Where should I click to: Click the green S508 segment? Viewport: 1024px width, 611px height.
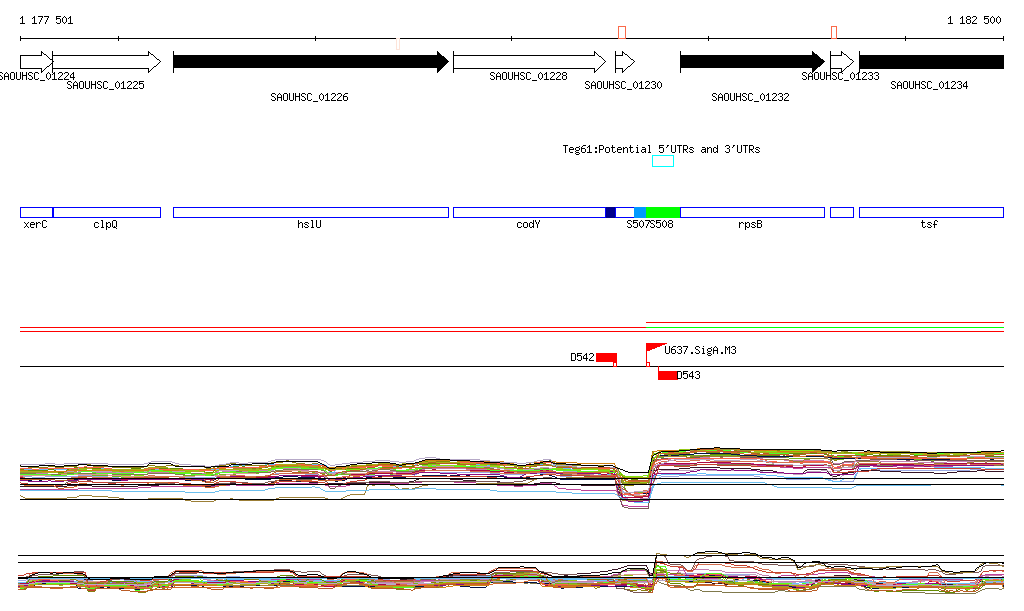[662, 212]
